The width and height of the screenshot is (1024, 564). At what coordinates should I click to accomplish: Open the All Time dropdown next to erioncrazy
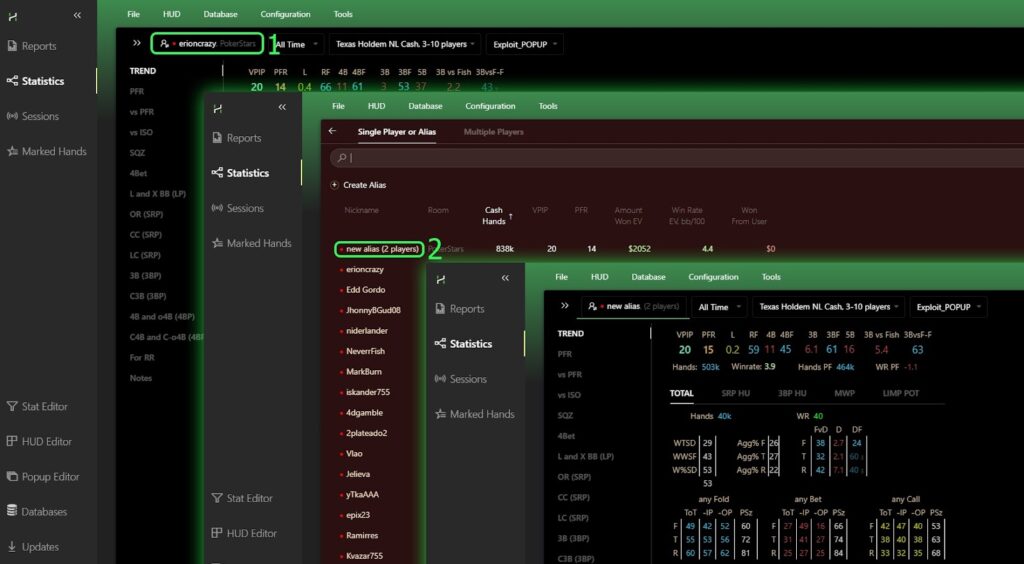(297, 44)
